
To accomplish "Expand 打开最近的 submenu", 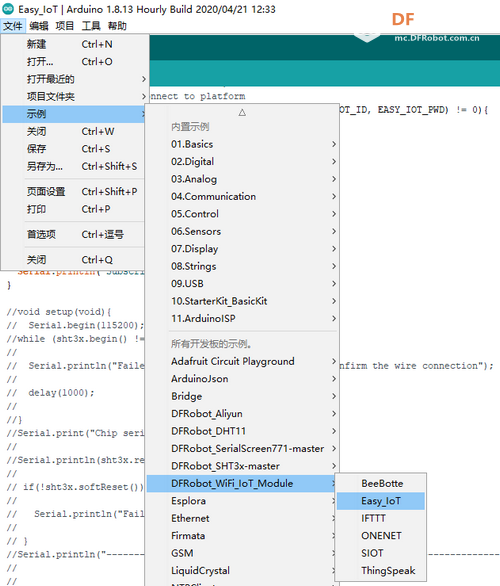I will pyautogui.click(x=74, y=79).
